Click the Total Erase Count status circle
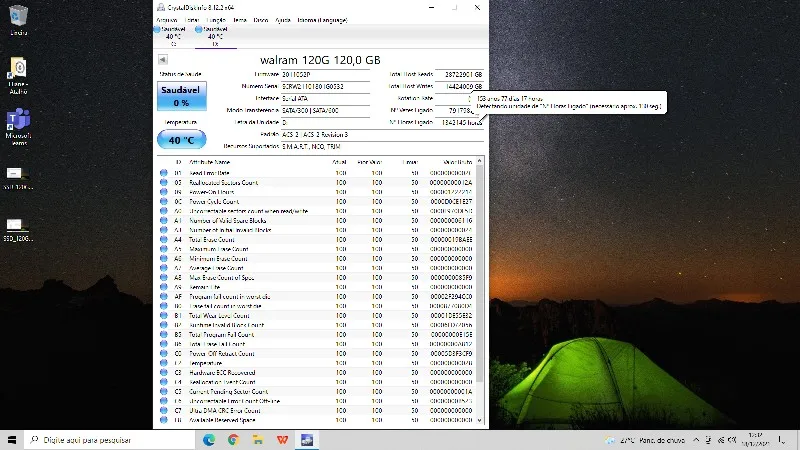The width and height of the screenshot is (800, 450). coord(164,239)
